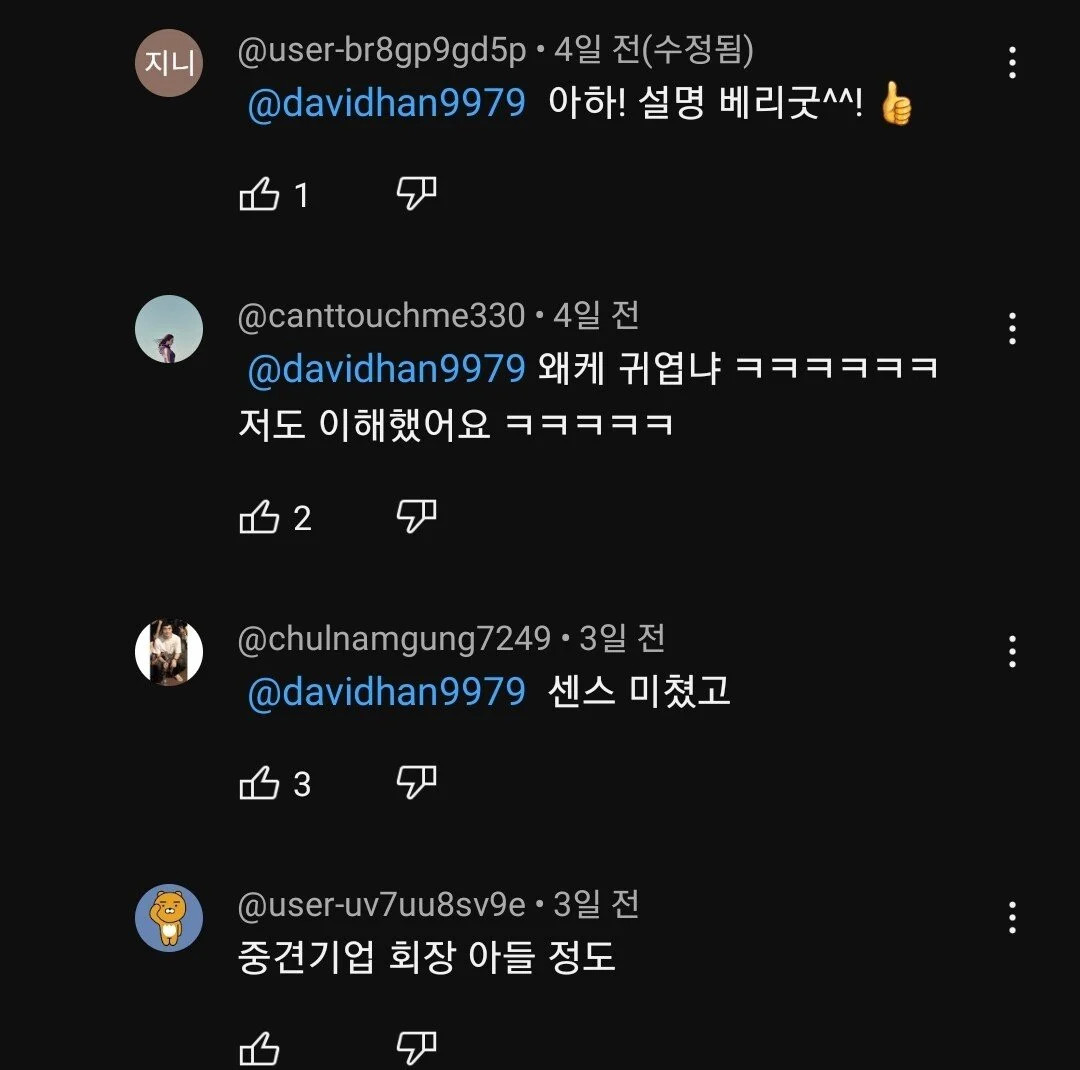Open options for @chulnamgung7249's comment
The height and width of the screenshot is (1070, 1080).
(1012, 650)
